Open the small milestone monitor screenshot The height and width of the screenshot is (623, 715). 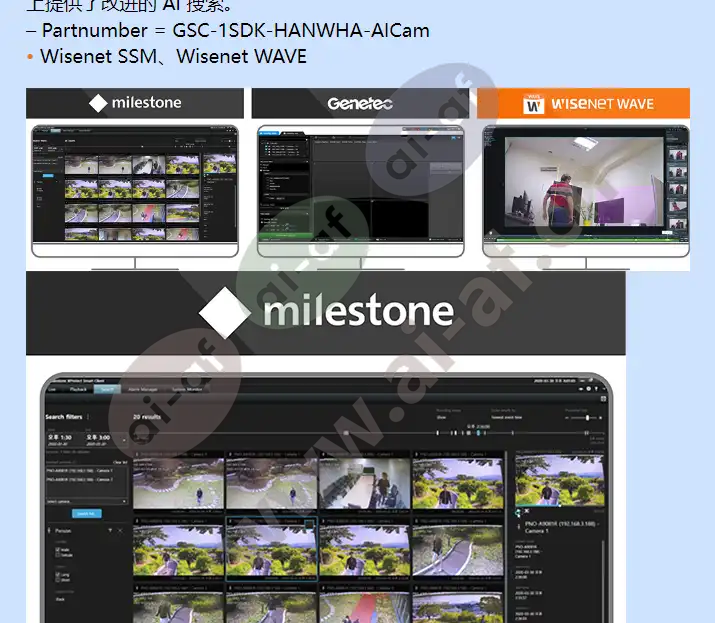[135, 185]
